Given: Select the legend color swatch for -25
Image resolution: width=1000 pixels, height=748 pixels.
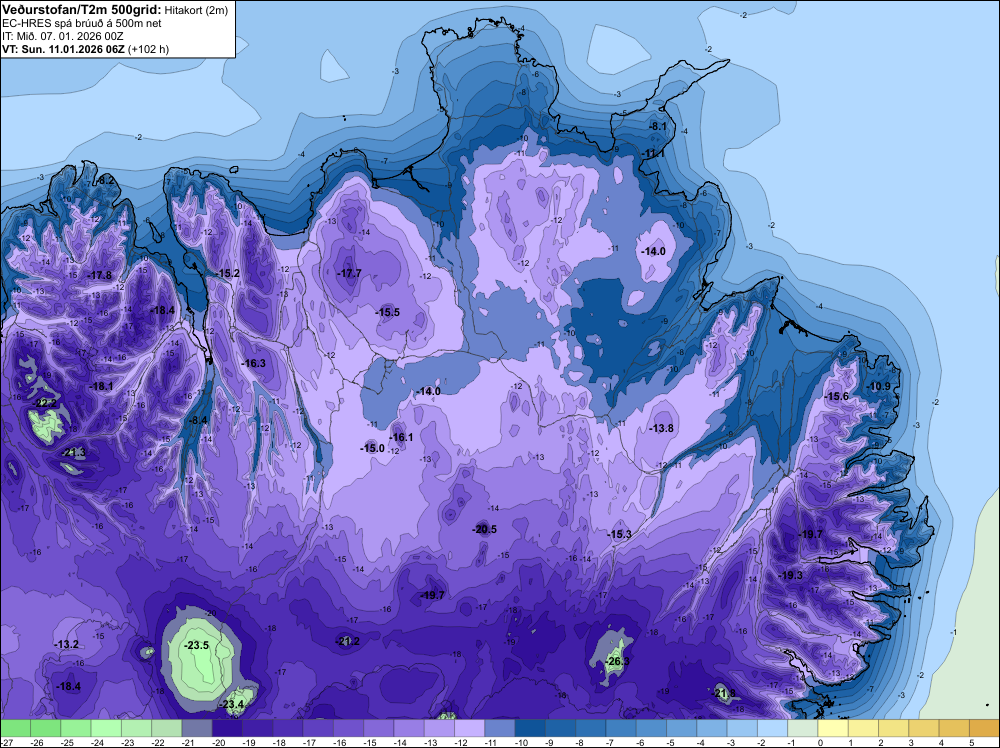Looking at the screenshot, I should pyautogui.click(x=76, y=728).
